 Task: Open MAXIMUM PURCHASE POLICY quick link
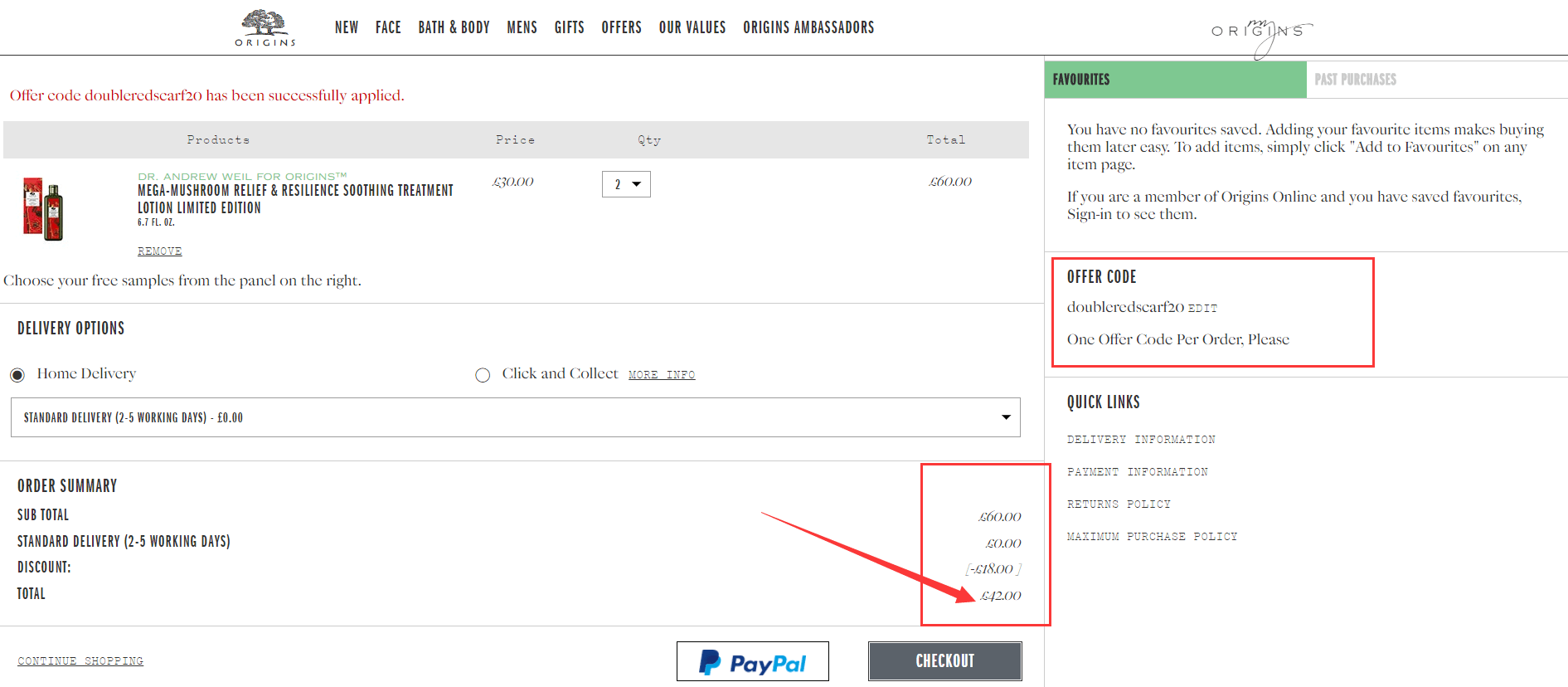(1152, 537)
